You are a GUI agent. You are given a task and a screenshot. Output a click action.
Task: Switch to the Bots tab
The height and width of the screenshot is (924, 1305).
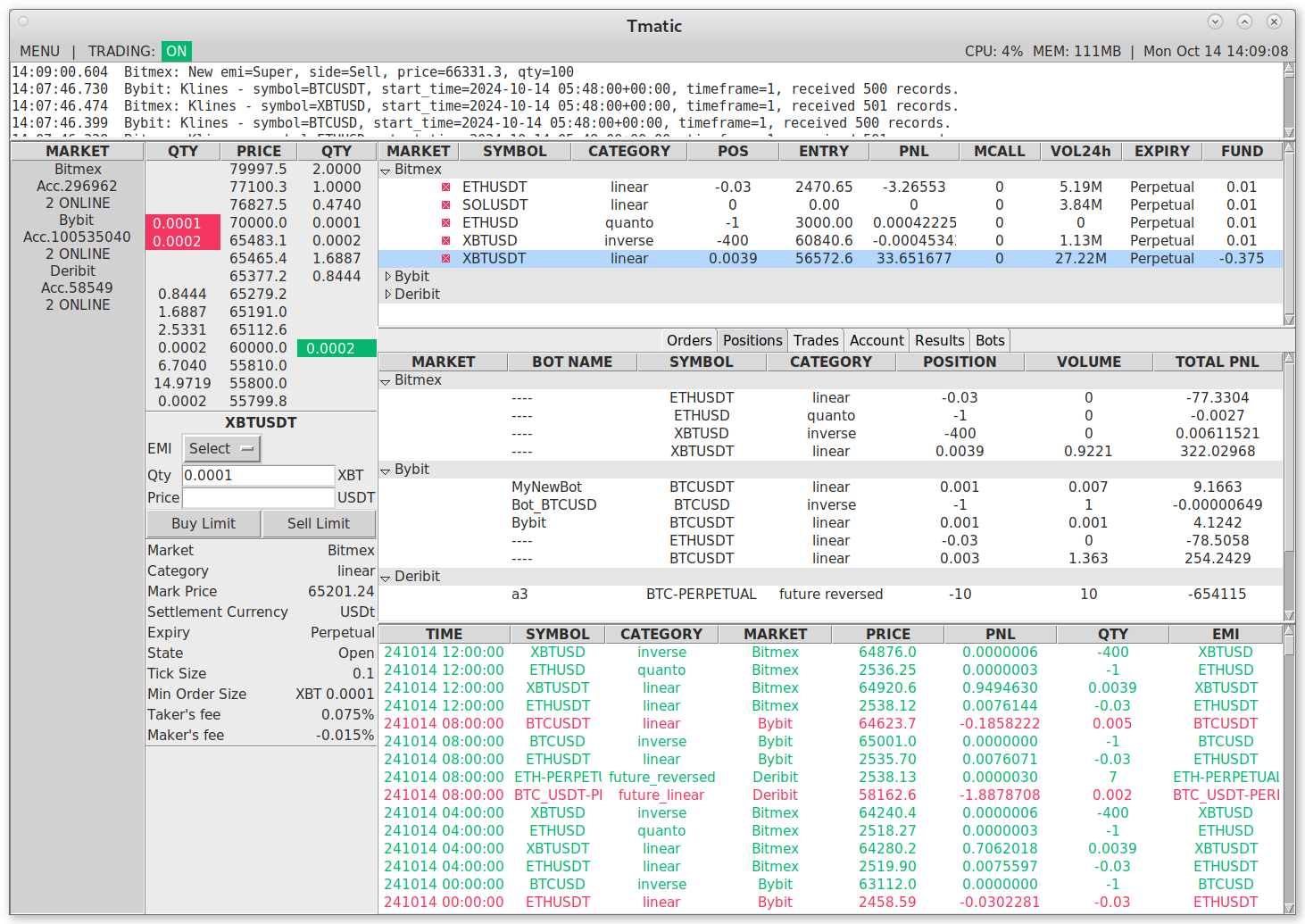click(x=990, y=340)
